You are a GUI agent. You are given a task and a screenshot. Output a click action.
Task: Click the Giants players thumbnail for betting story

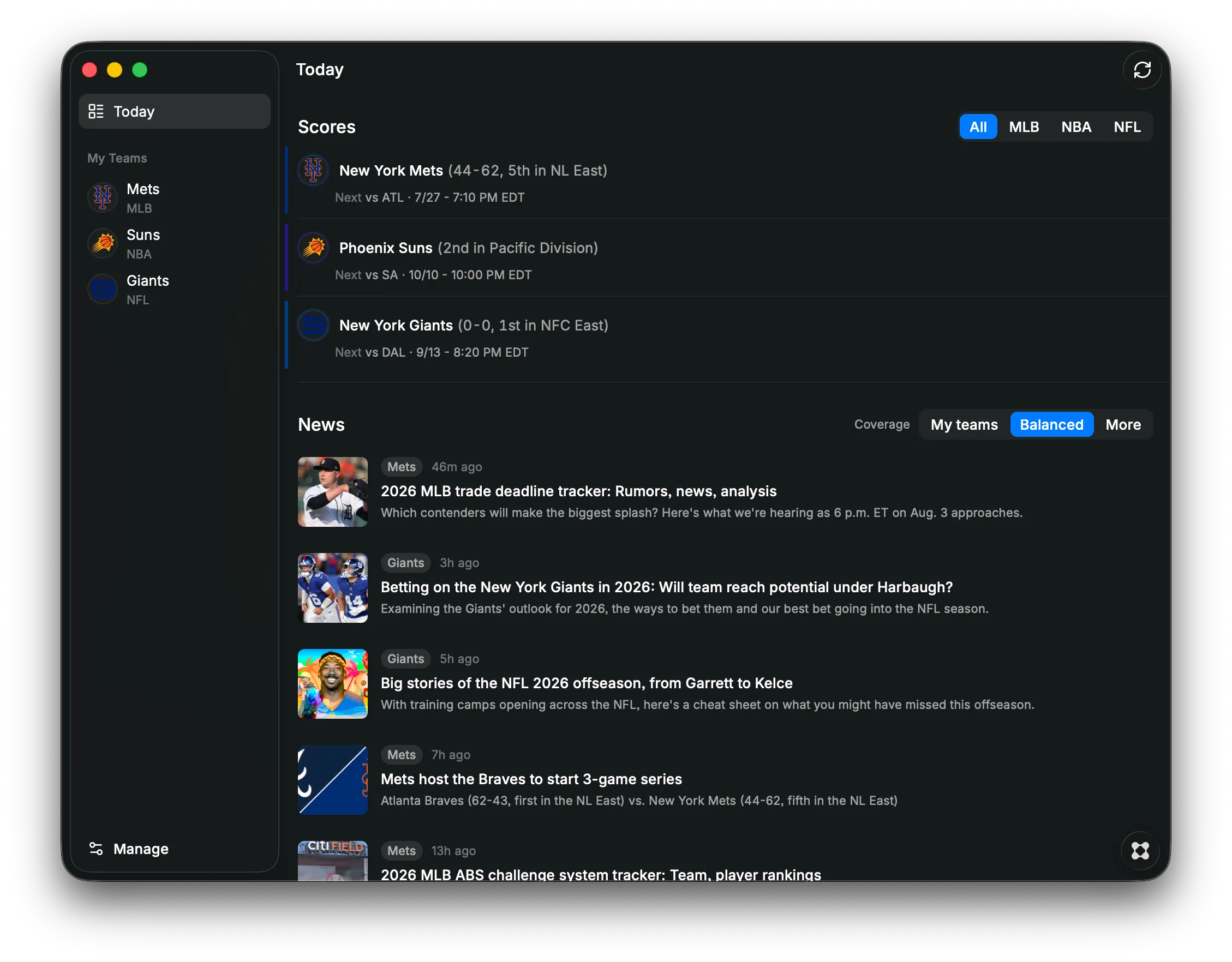[332, 587]
